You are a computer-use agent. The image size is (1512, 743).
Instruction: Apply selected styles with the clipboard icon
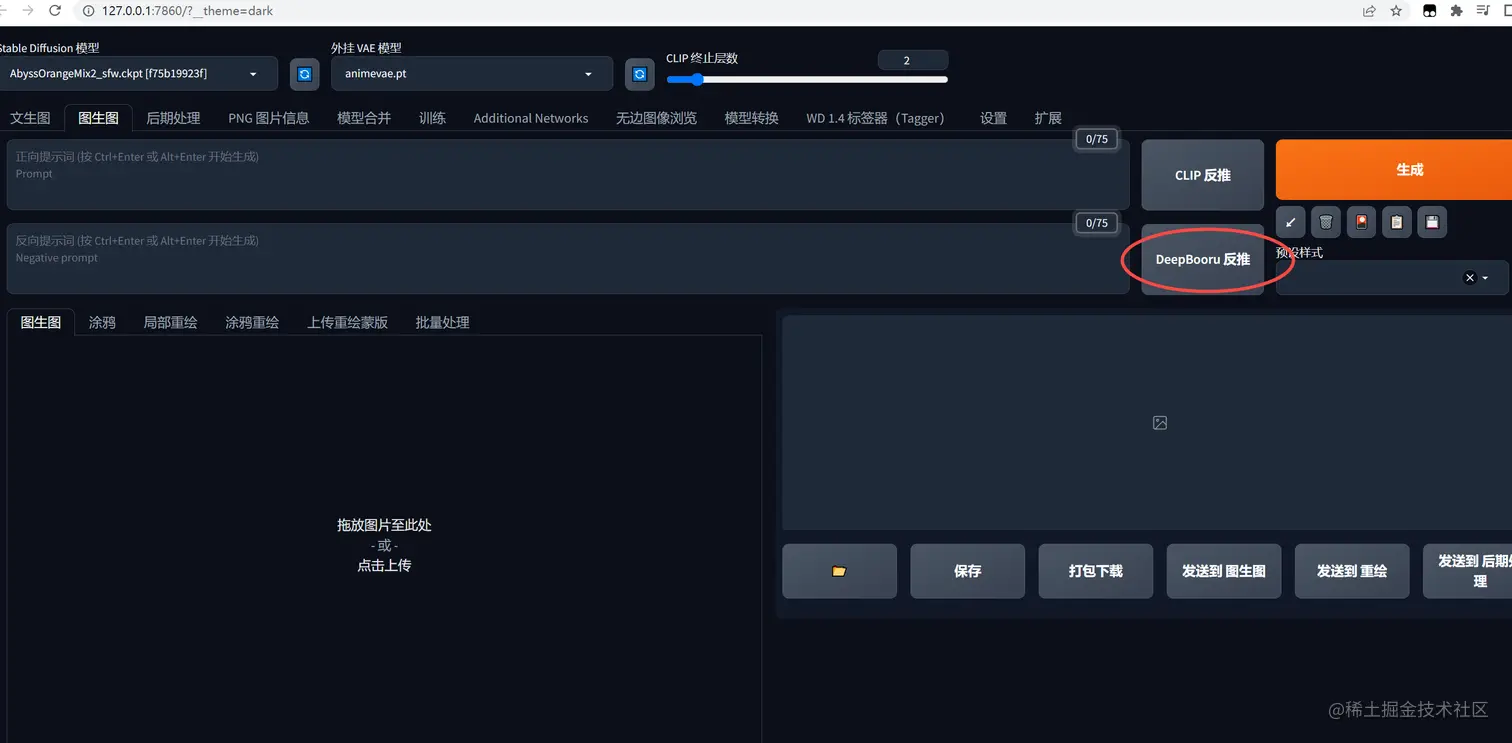(1397, 222)
